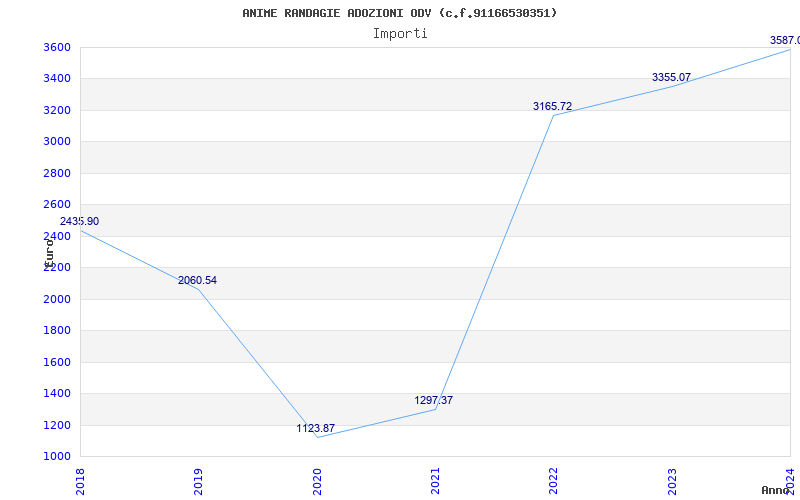Select the 3587 data label at top right
The image size is (800, 500).
point(785,40)
